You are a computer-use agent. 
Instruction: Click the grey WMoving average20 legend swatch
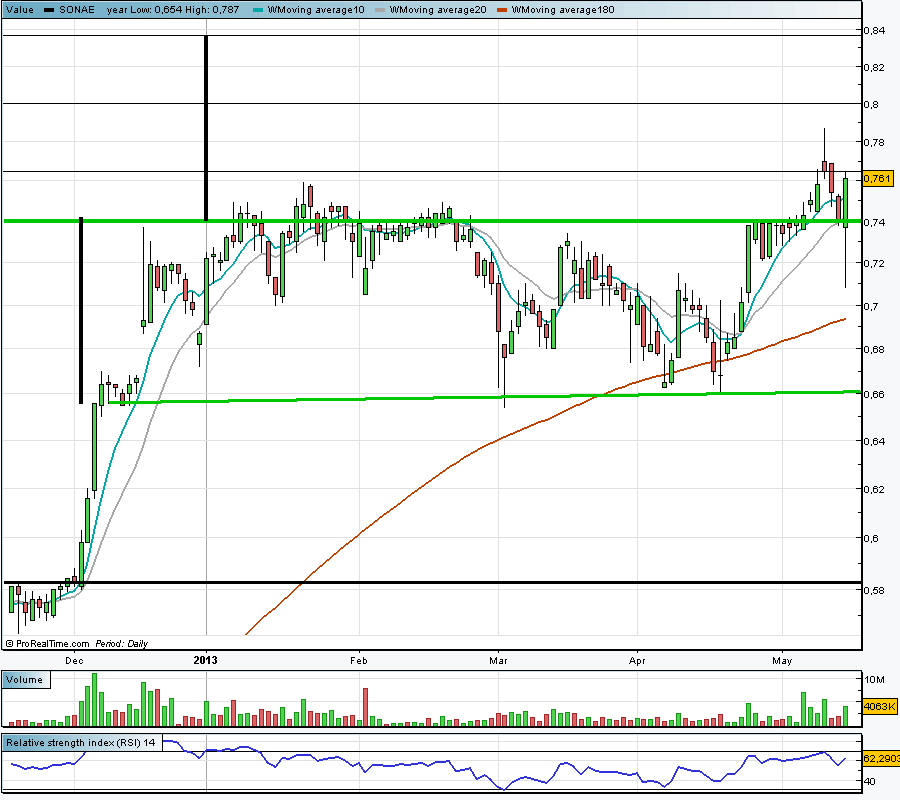379,10
